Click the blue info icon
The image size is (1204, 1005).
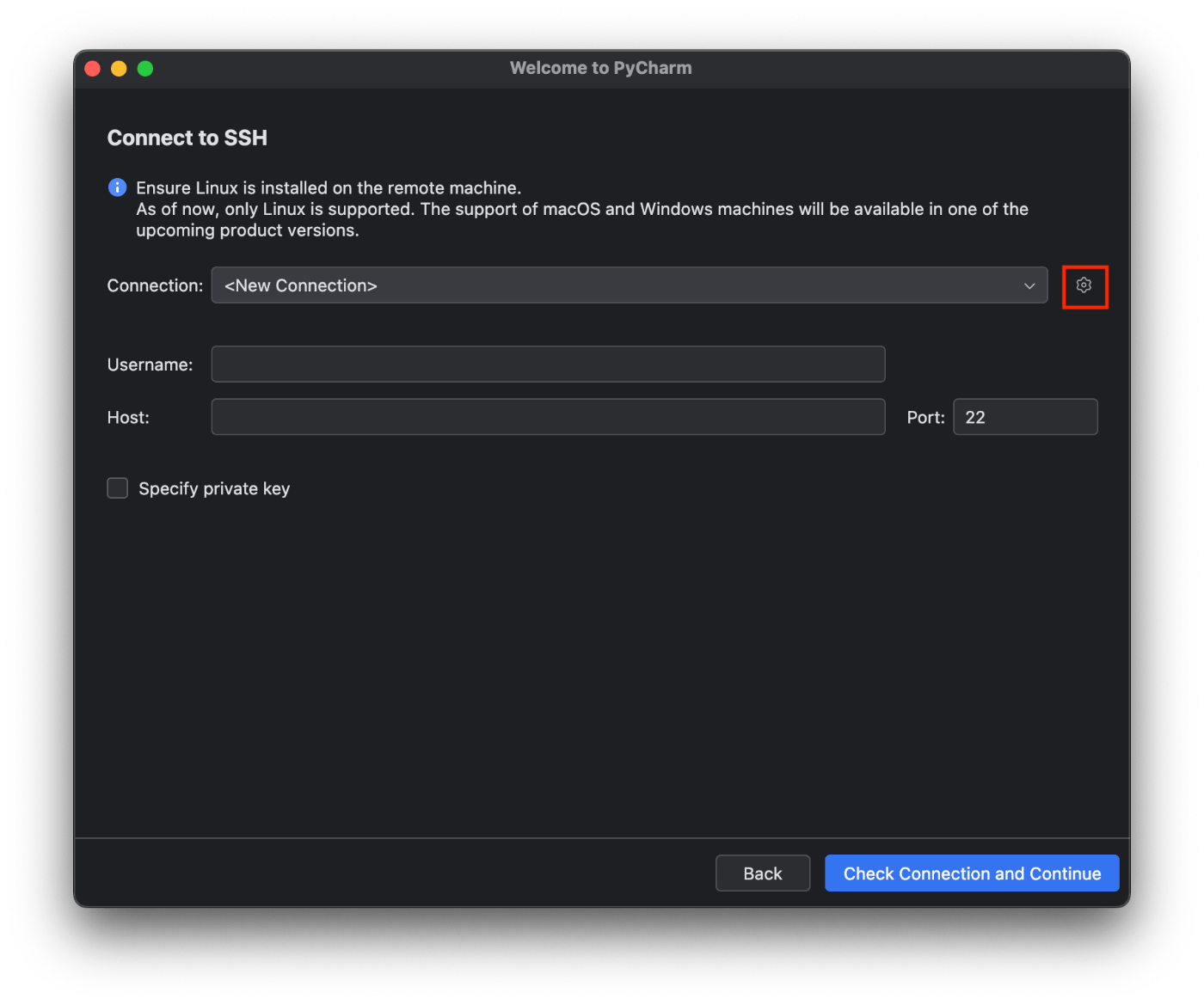coord(118,187)
